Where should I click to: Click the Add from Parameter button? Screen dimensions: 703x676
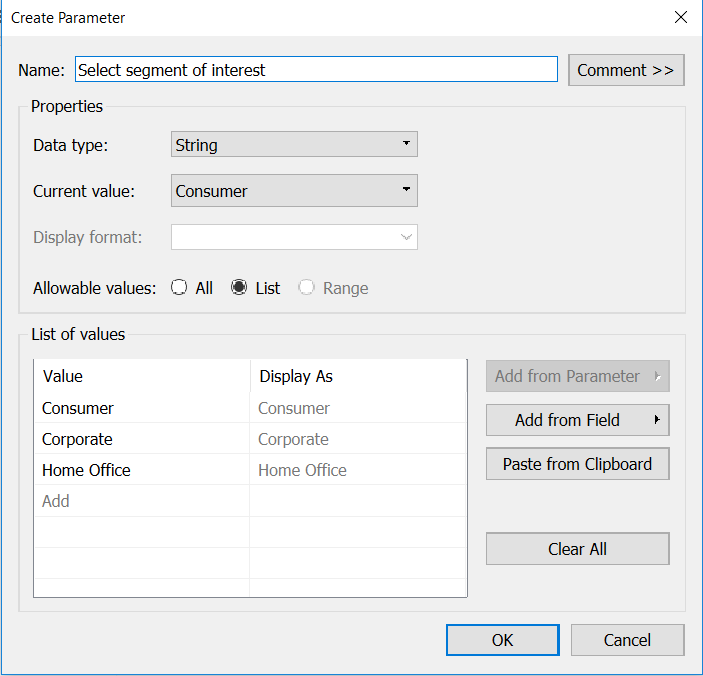point(577,376)
